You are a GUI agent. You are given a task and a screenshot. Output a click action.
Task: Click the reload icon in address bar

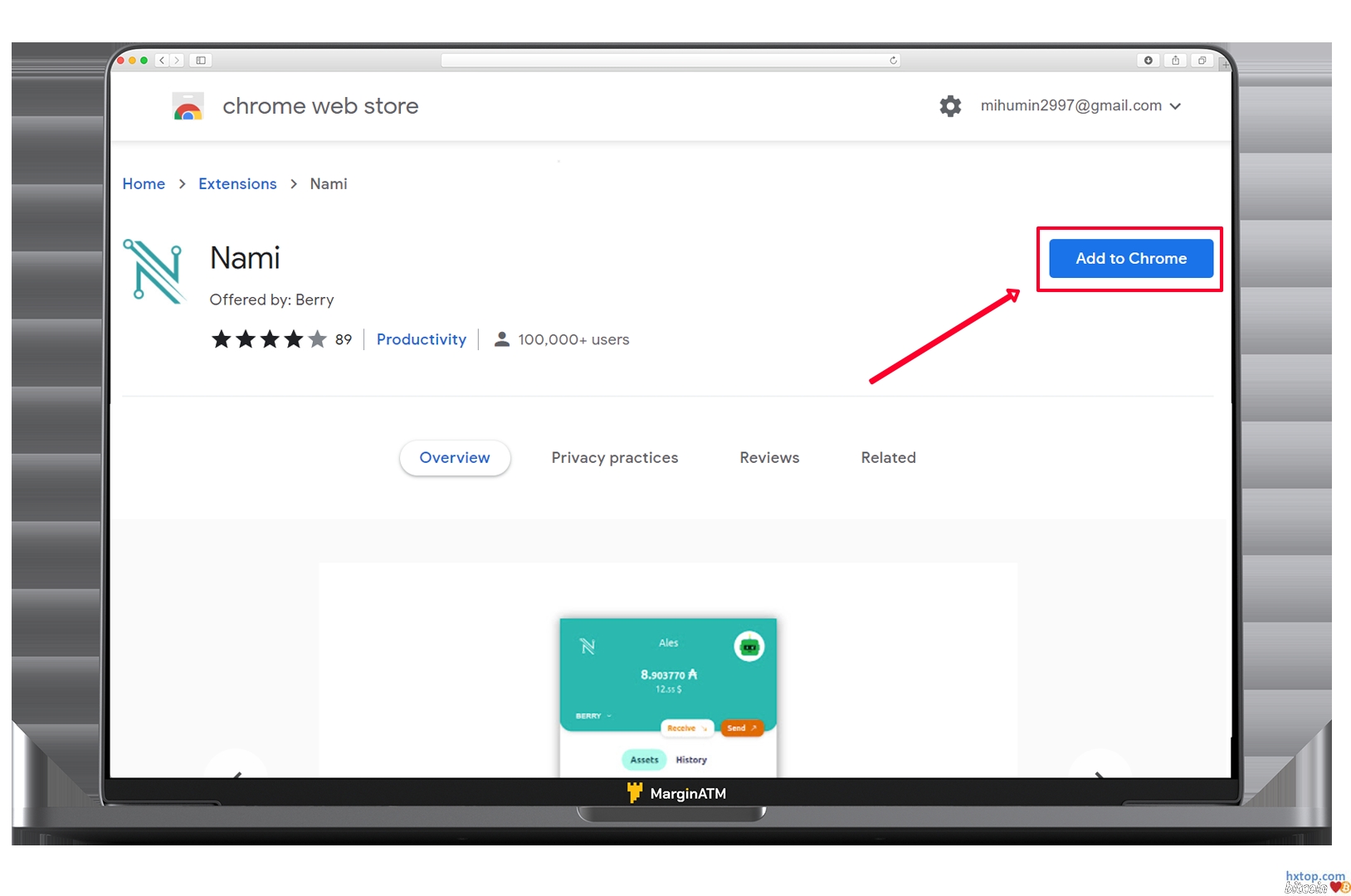coord(893,61)
